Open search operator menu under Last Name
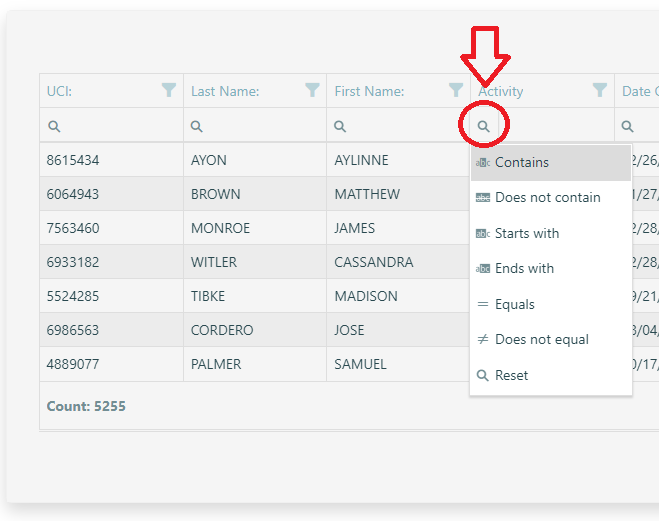The height and width of the screenshot is (521, 659). click(x=197, y=126)
